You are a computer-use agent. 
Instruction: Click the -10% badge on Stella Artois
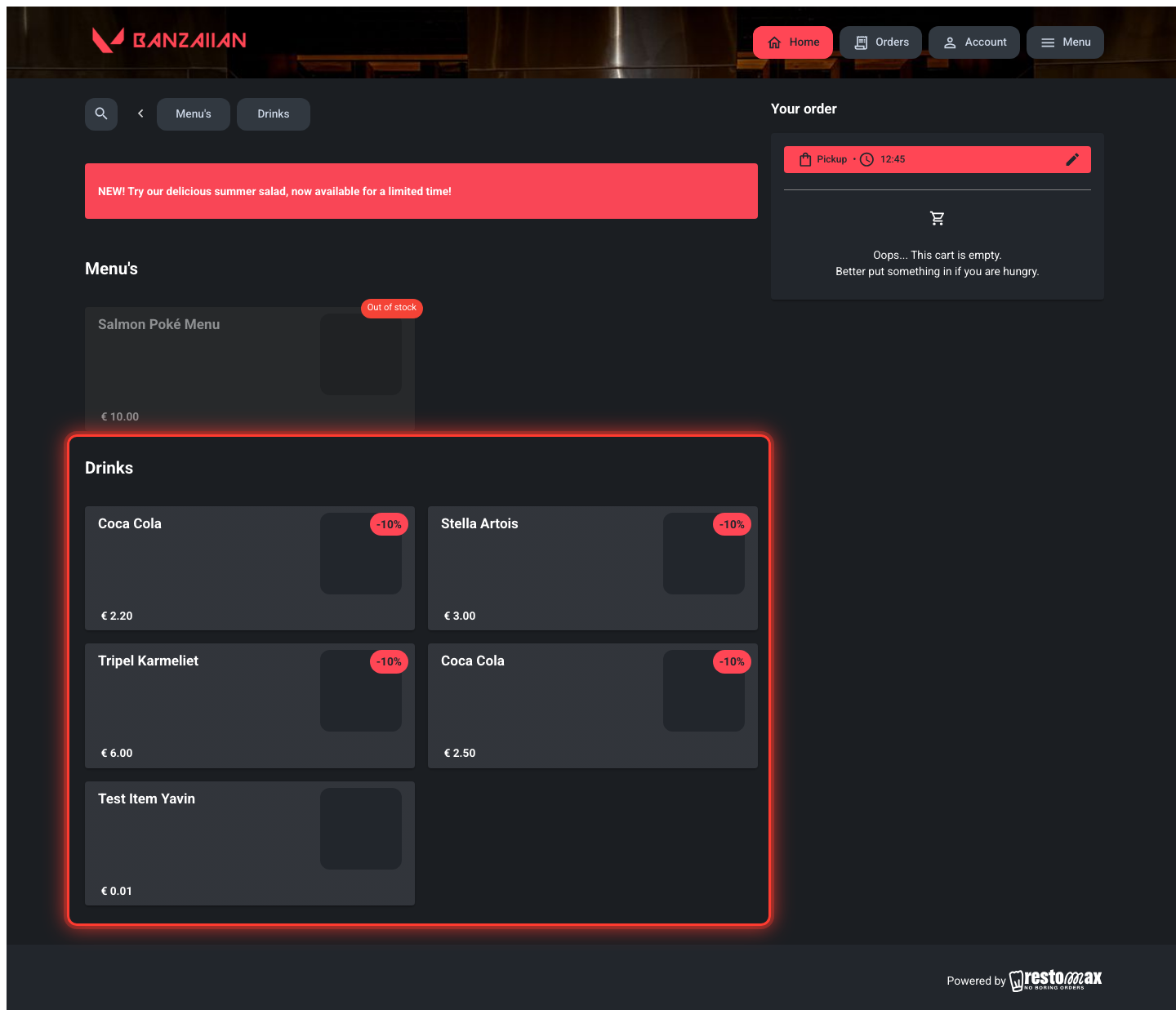click(x=732, y=524)
